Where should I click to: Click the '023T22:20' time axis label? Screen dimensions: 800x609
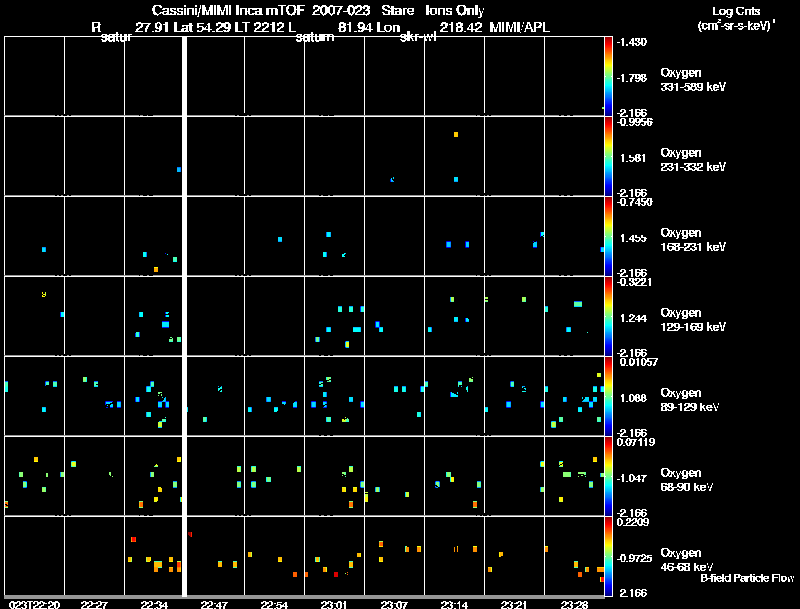35,604
